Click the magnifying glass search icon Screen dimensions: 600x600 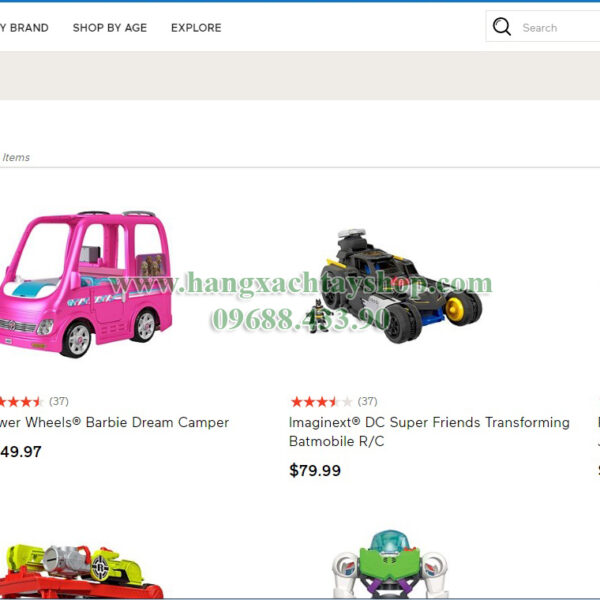point(501,27)
